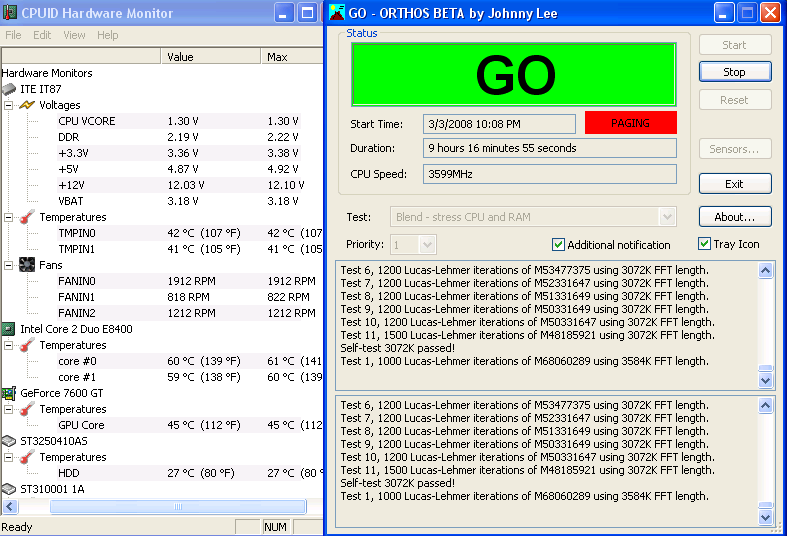Screen dimensions: 787x536
Task: Click the Duration field
Action: pyautogui.click(x=550, y=148)
